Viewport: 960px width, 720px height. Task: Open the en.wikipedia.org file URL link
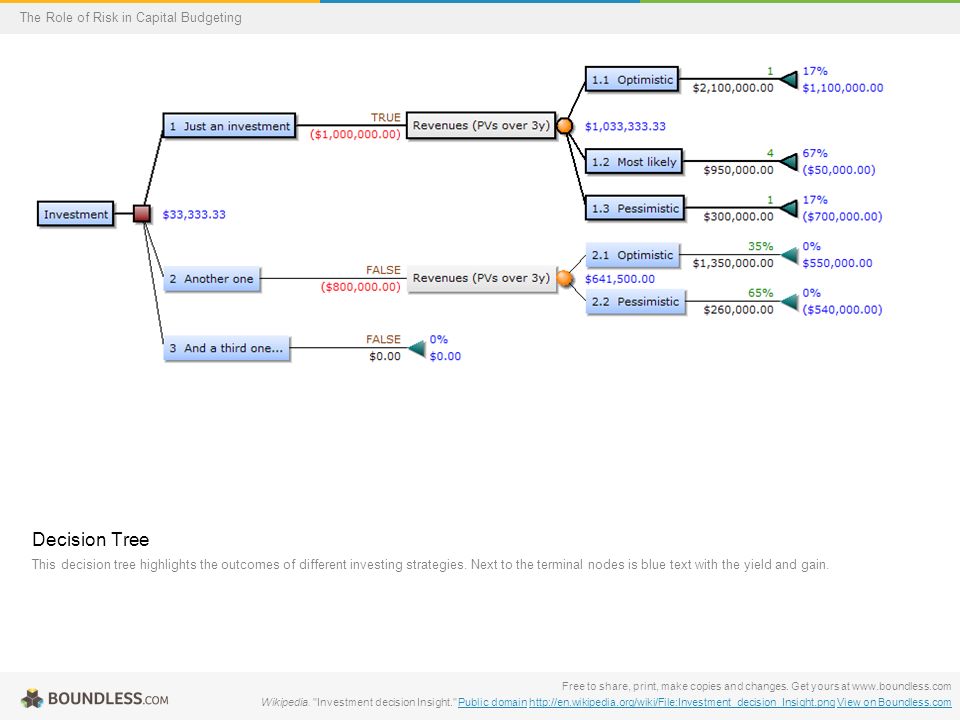tap(682, 702)
